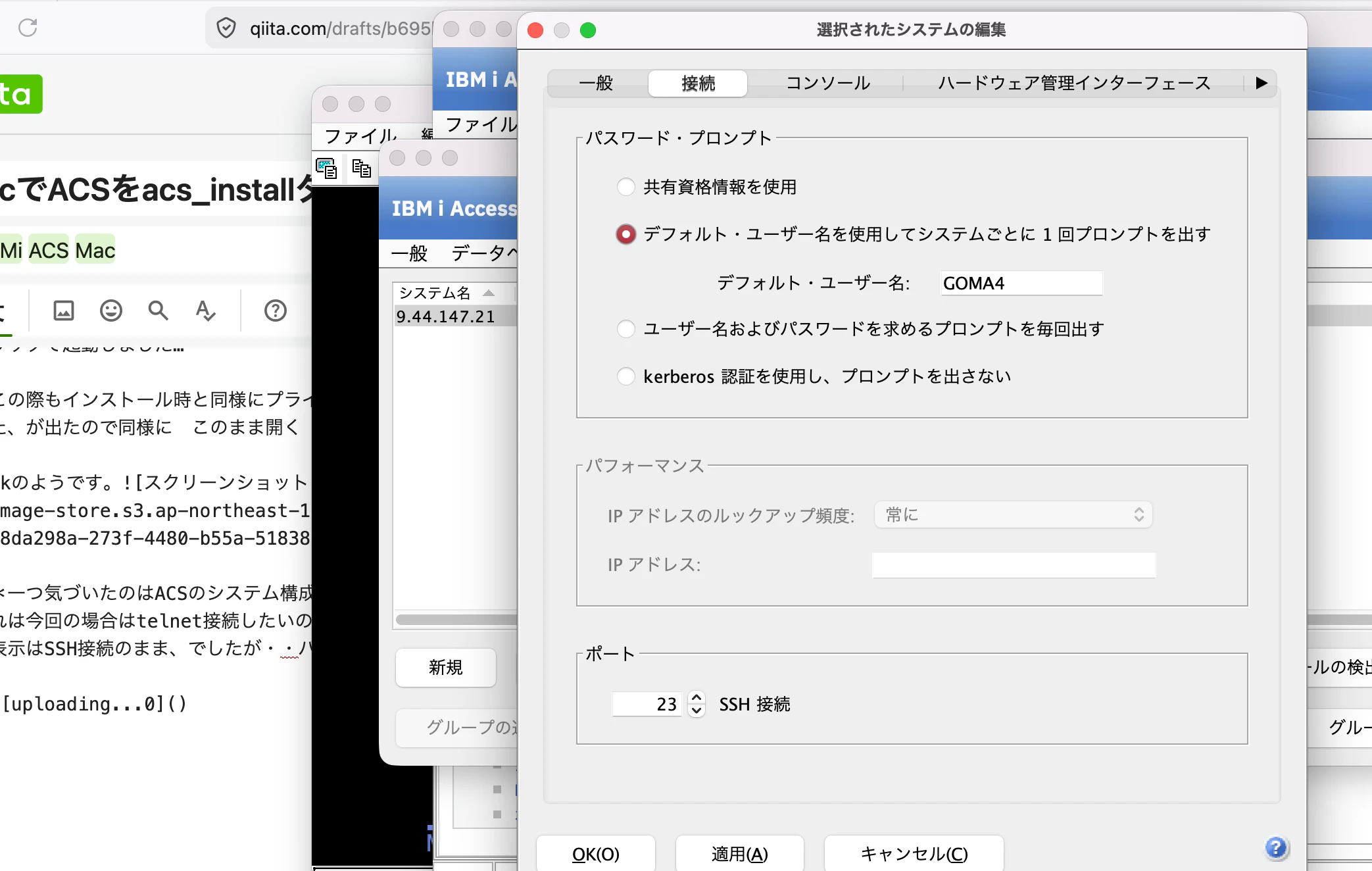Image resolution: width=1372 pixels, height=871 pixels.
Task: Open Qiita editor help question mark
Action: click(x=276, y=310)
